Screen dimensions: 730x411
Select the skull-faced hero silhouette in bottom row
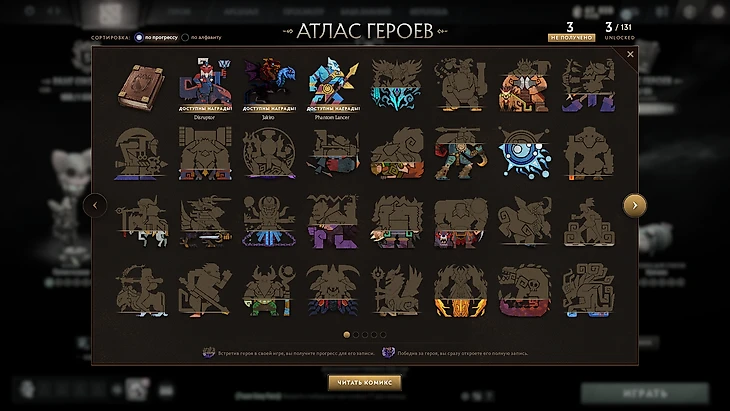pos(524,290)
